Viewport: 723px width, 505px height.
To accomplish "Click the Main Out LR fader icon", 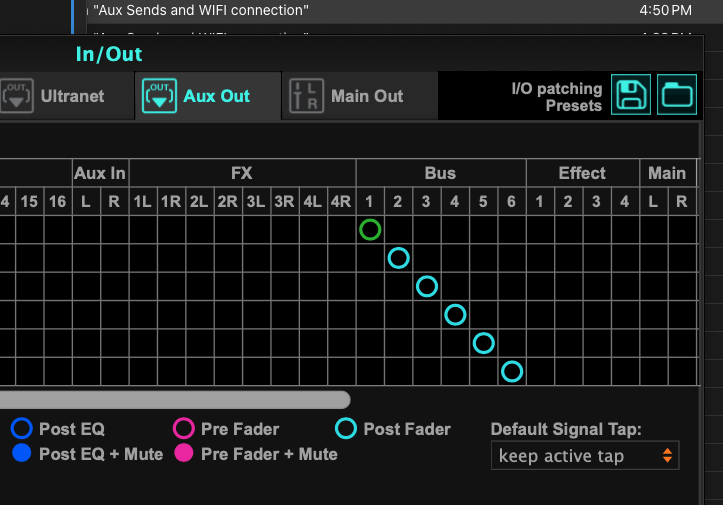I will [306, 96].
